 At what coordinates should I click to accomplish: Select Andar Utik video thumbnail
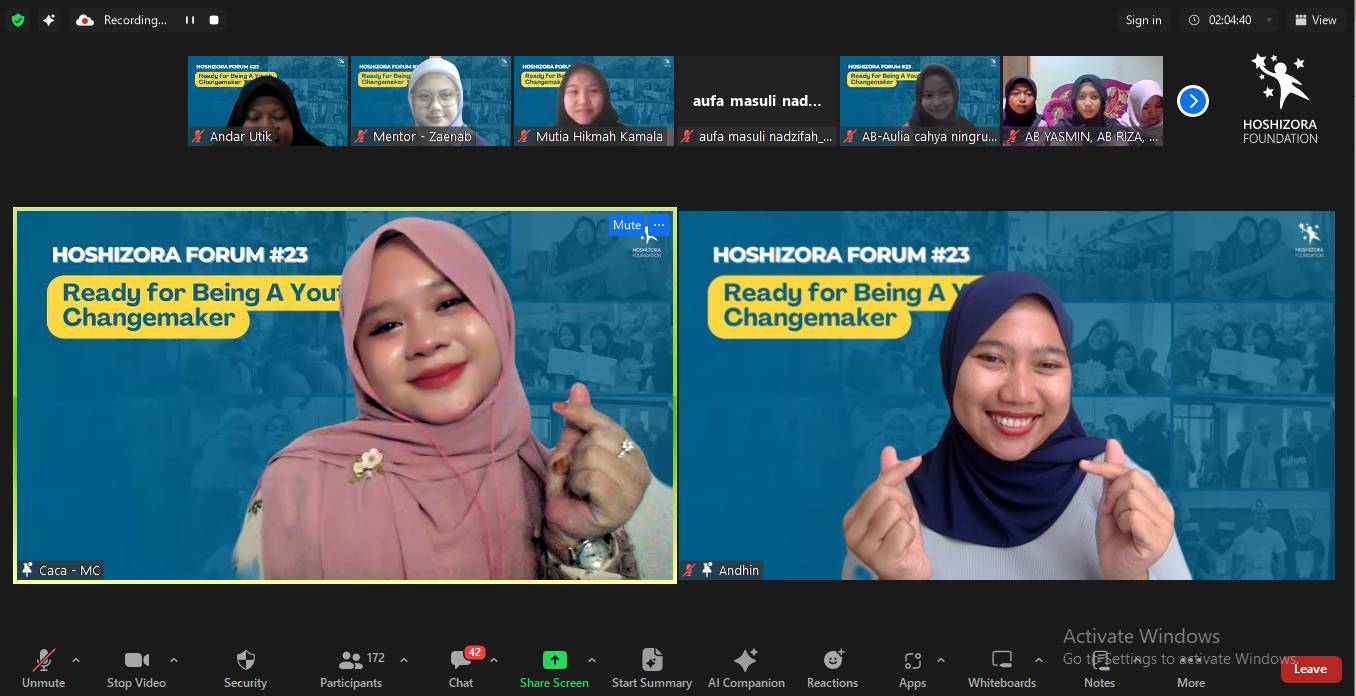(268, 101)
